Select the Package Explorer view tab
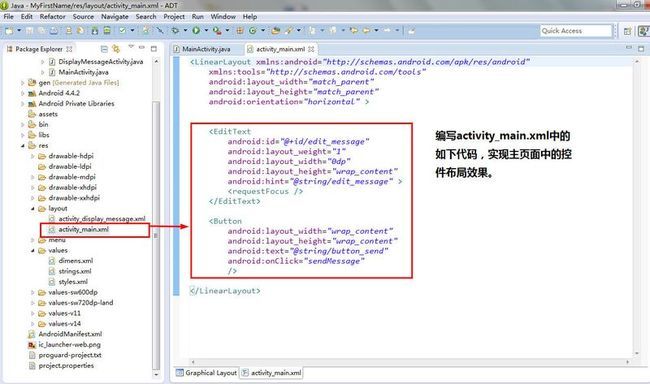Screen dimensions: 650x384 pos(39,49)
